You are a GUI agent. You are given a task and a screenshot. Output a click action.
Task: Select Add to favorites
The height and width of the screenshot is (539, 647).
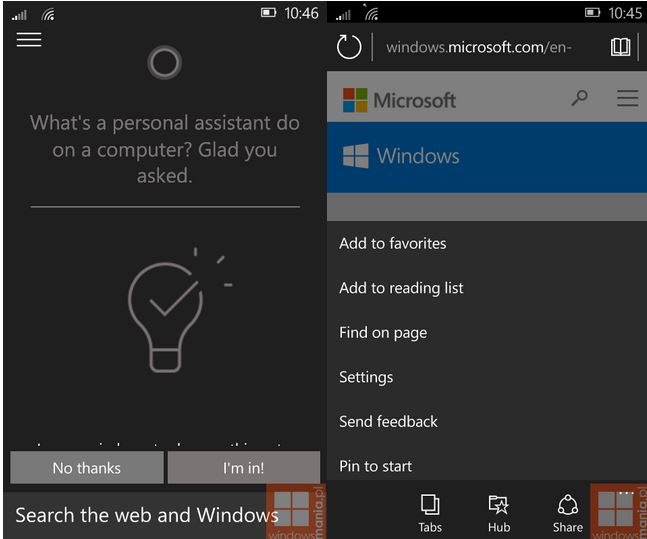tap(392, 243)
